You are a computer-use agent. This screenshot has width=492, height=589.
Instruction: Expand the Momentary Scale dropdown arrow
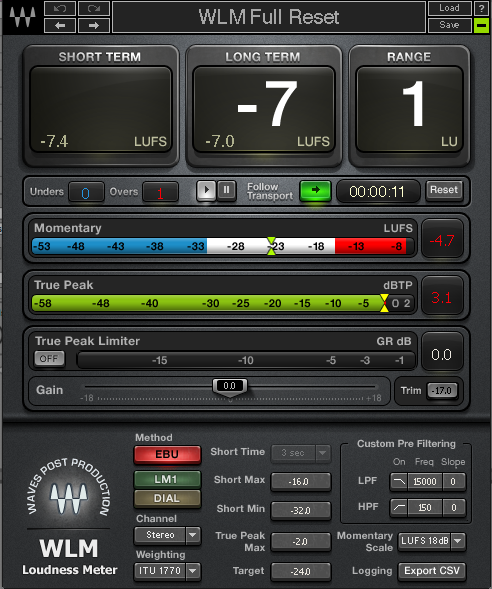[458, 541]
